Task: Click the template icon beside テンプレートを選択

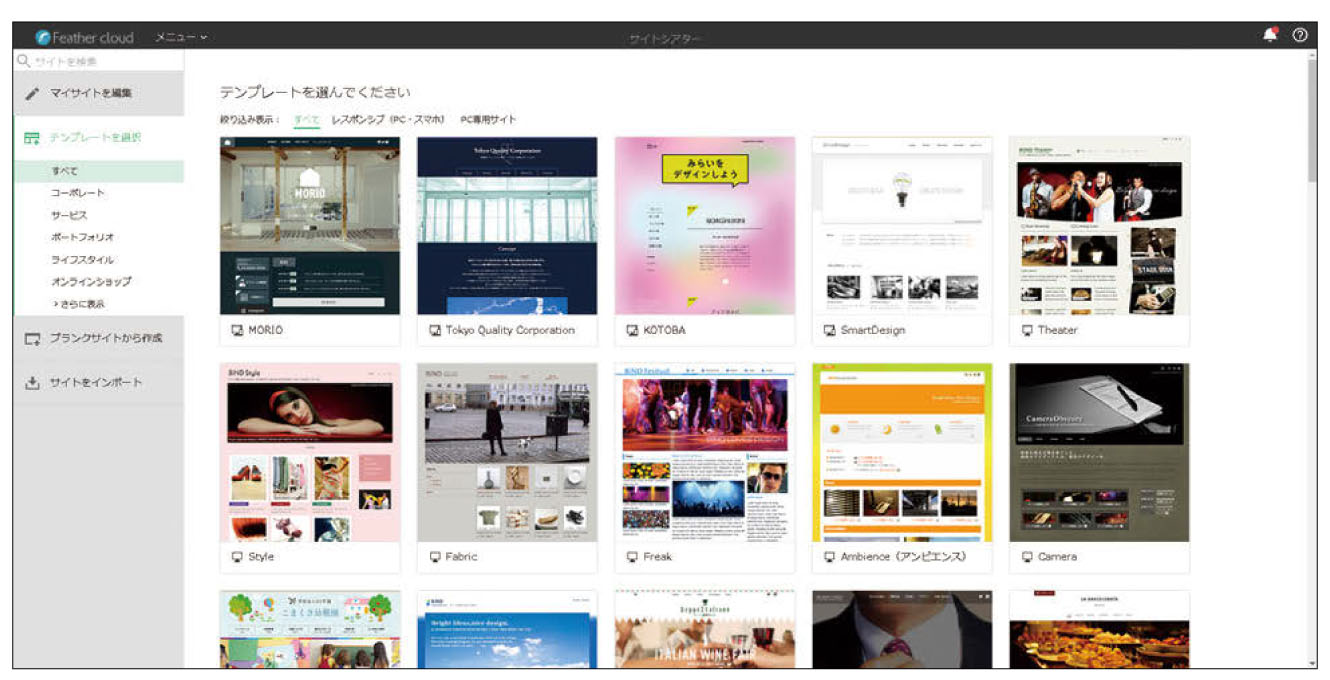Action: point(32,138)
